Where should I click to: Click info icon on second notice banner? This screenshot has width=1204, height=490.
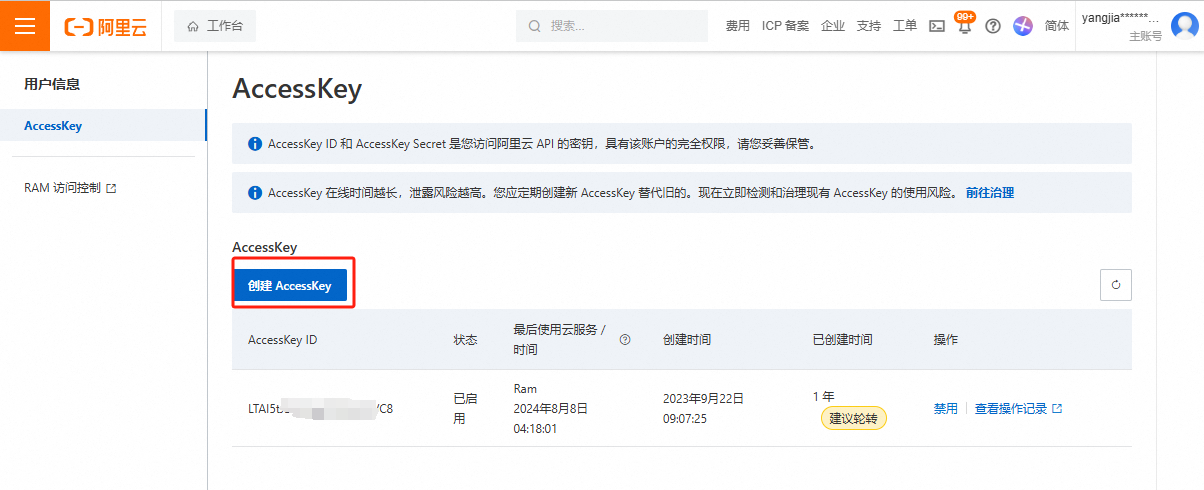pos(255,192)
